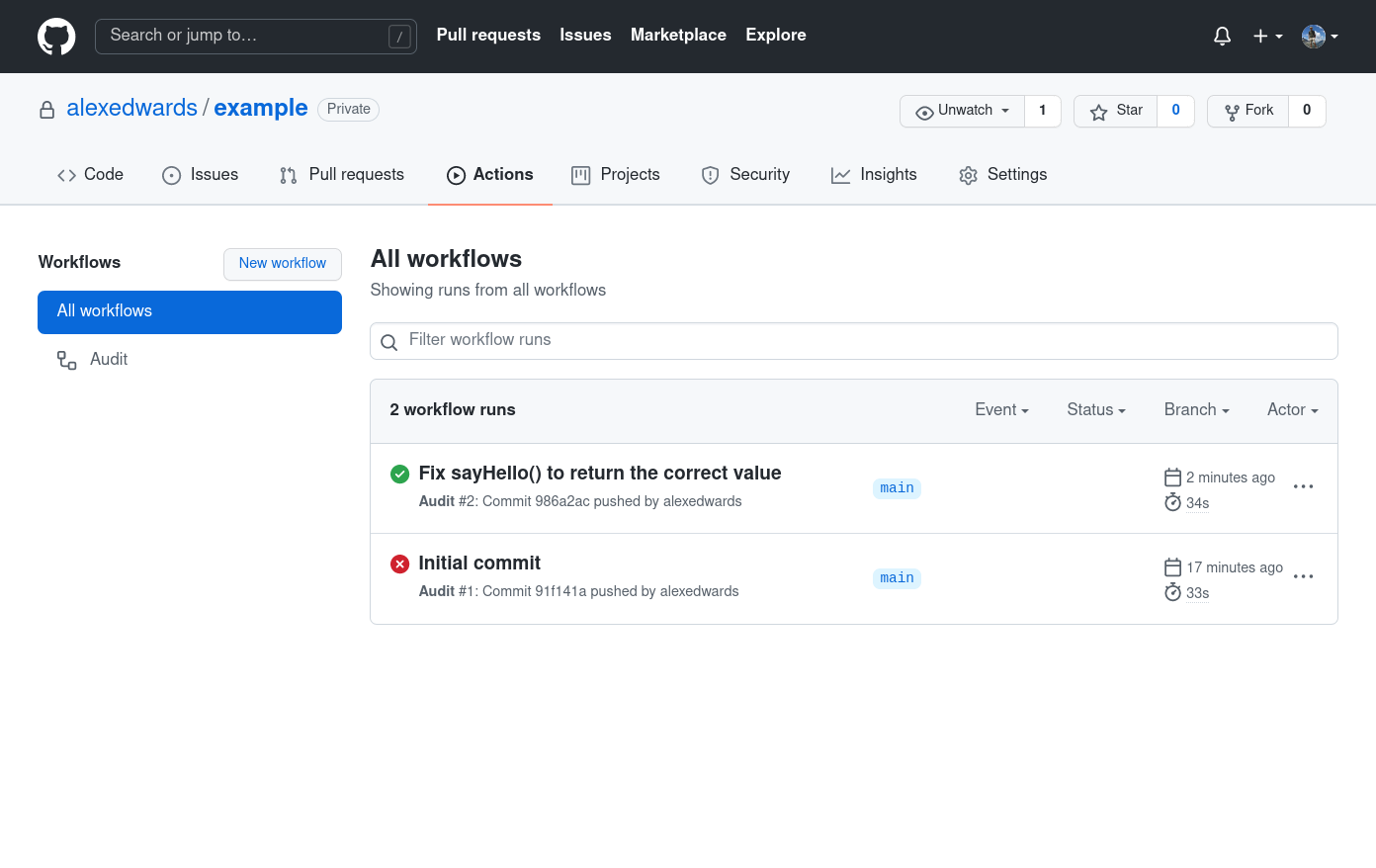
Task: Open options menu for the Initial commit run
Action: (1303, 576)
